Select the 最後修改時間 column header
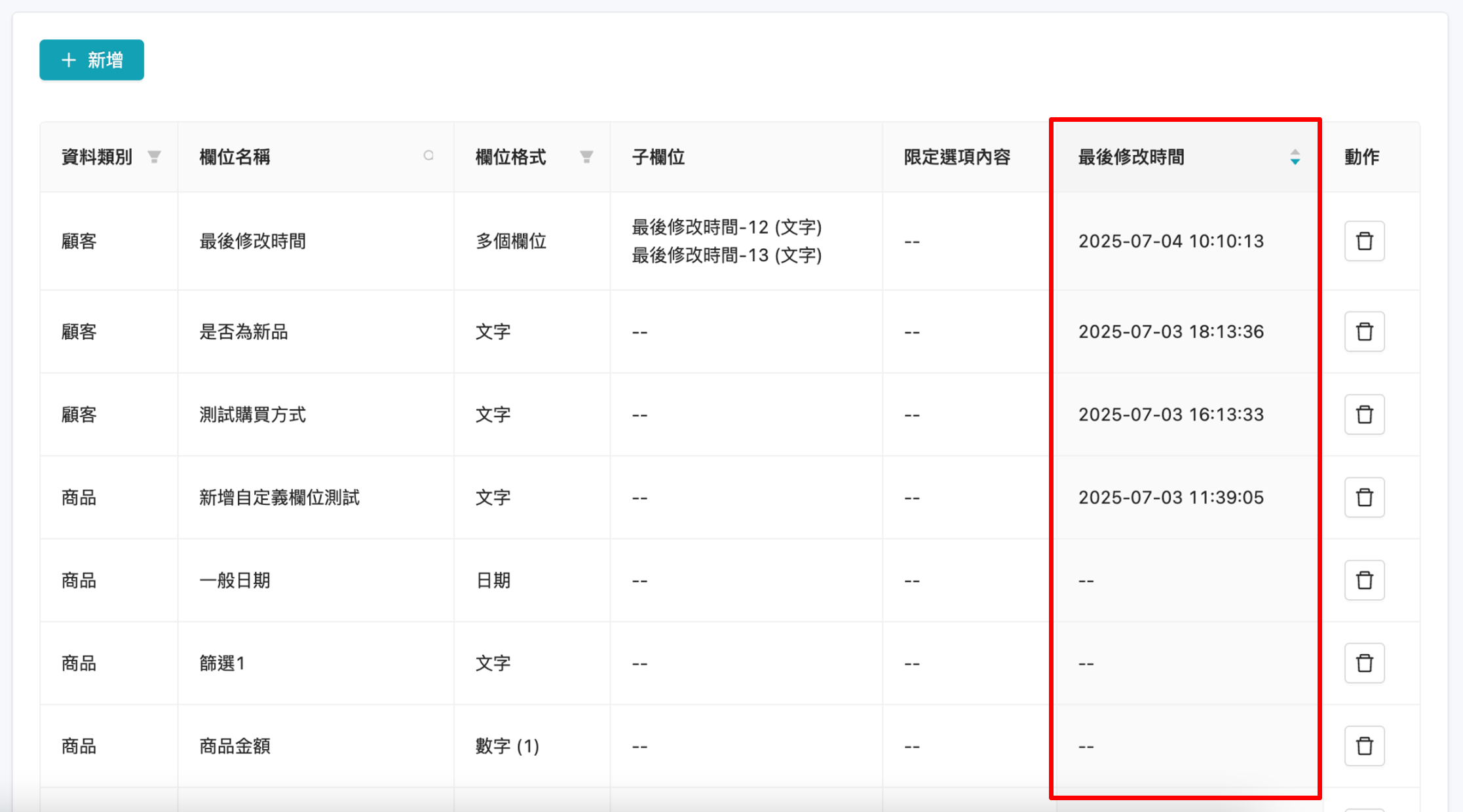Screen dimensions: 1463x812 coord(1130,157)
